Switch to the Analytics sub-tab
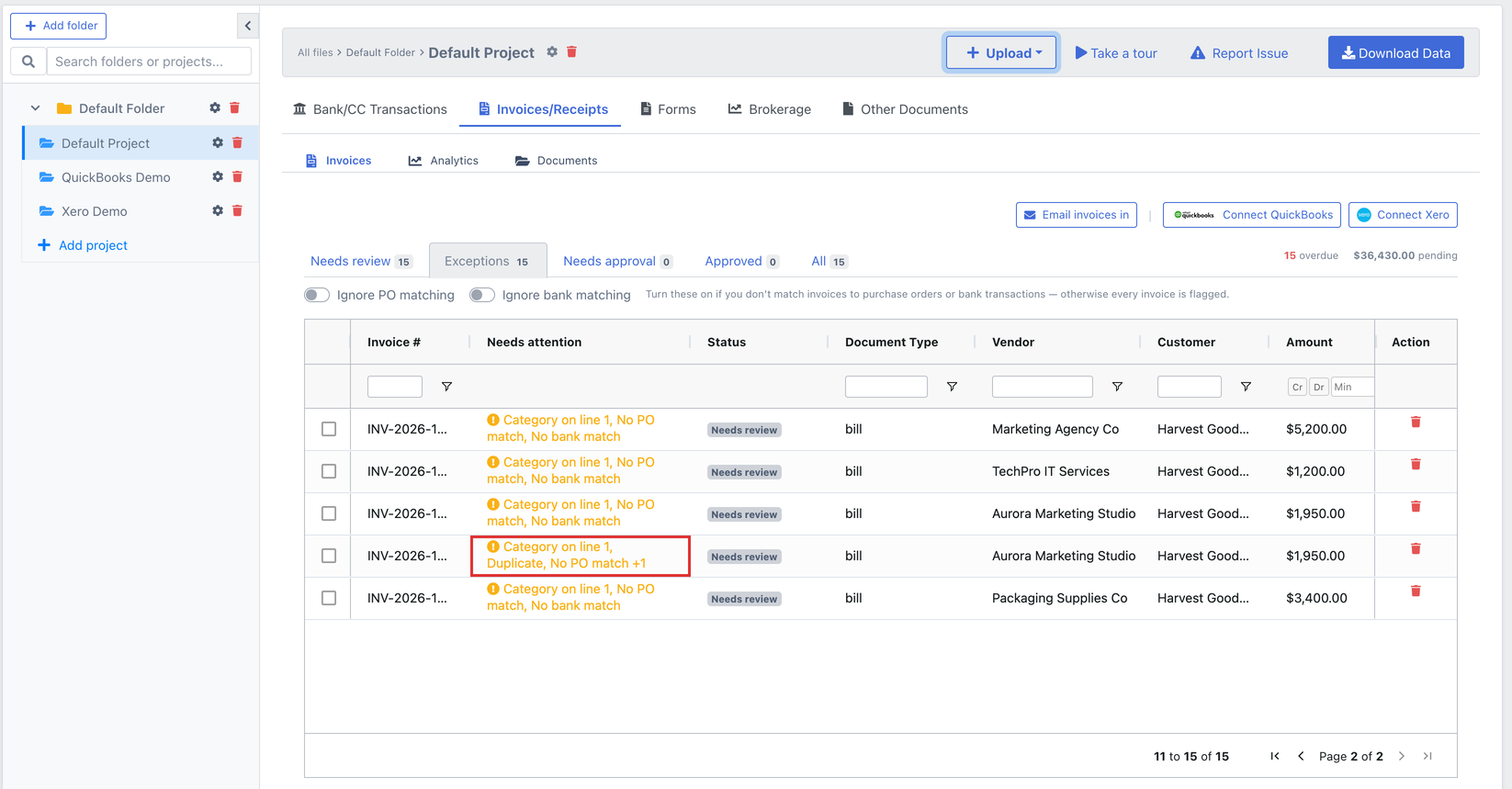The width and height of the screenshot is (1512, 789). click(x=444, y=161)
